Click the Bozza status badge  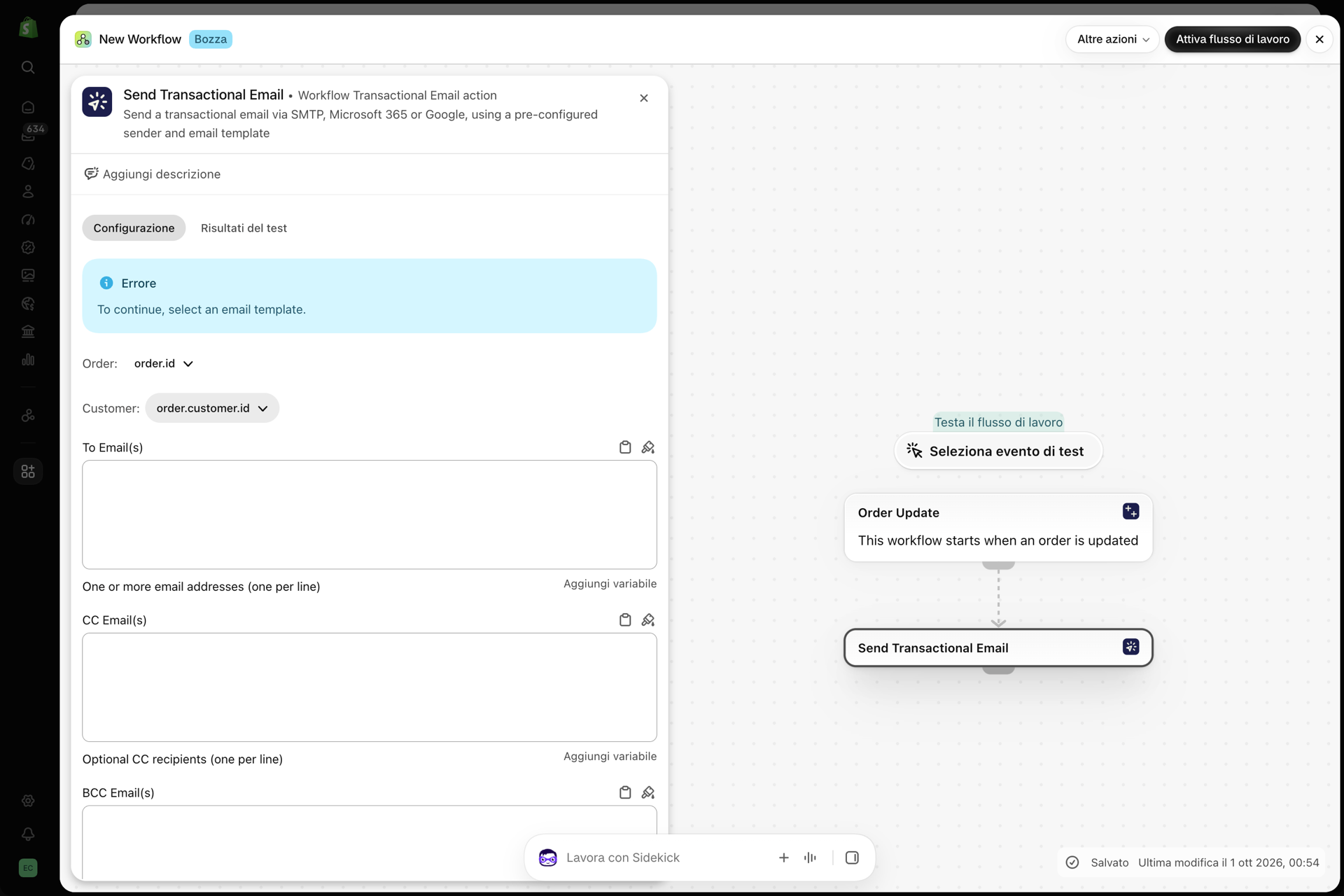(211, 39)
